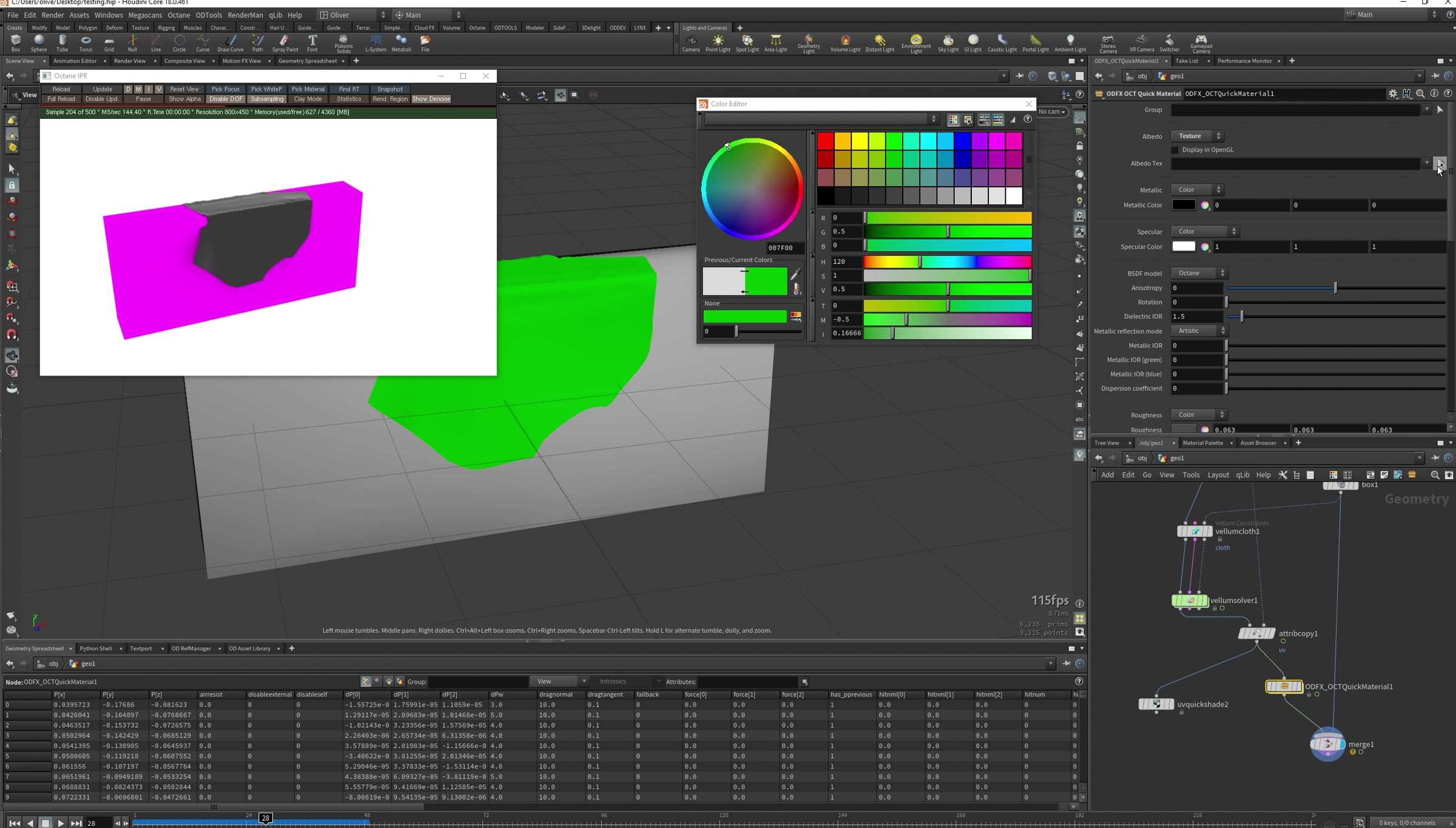Expand the Metallic reflection mode dropdown
Image resolution: width=1456 pixels, height=828 pixels.
coord(1199,331)
